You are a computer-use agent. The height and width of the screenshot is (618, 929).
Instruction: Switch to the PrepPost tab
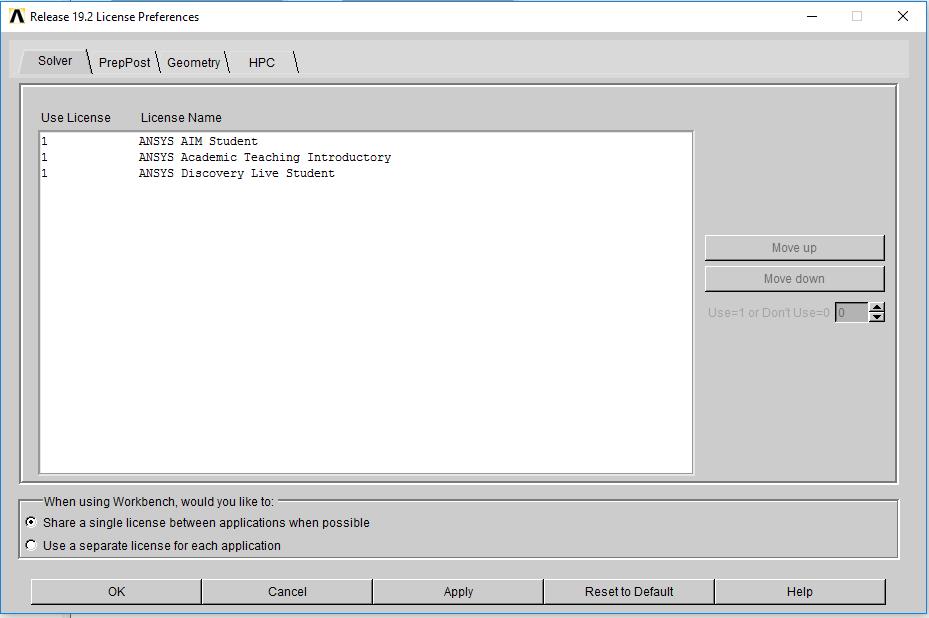click(x=124, y=61)
